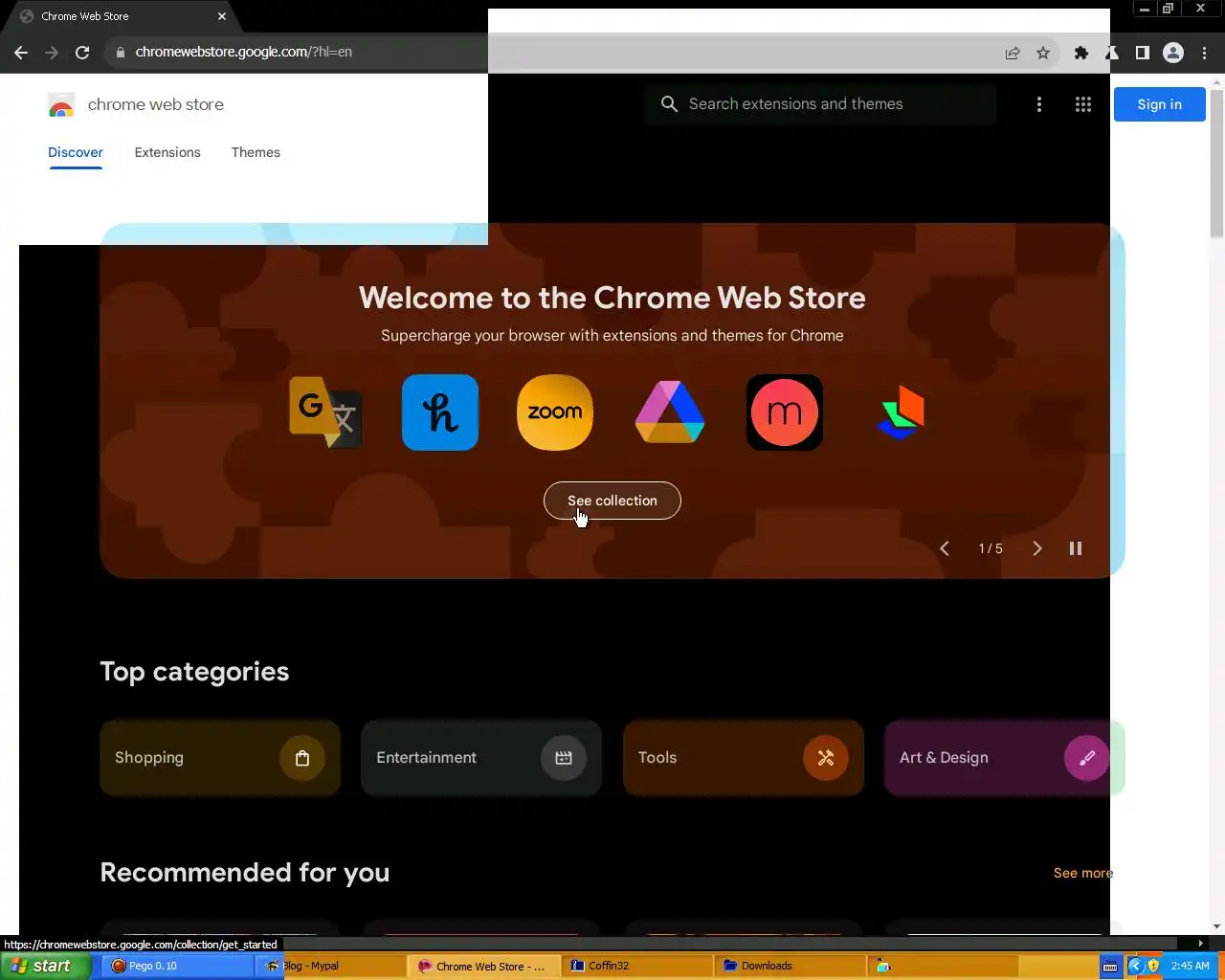
Task: Open the Entertainment category card
Action: tap(481, 758)
